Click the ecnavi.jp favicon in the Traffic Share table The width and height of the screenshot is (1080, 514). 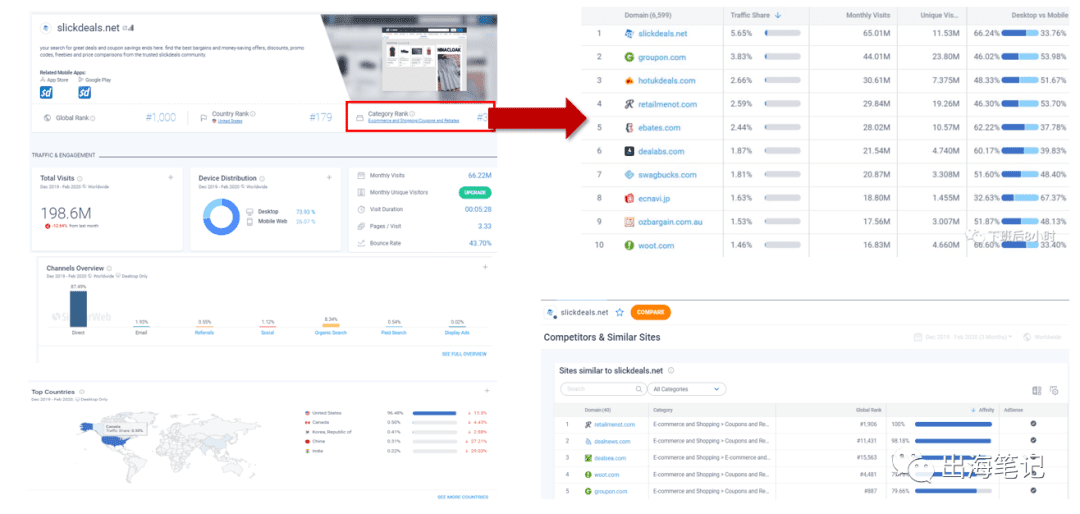[629, 198]
